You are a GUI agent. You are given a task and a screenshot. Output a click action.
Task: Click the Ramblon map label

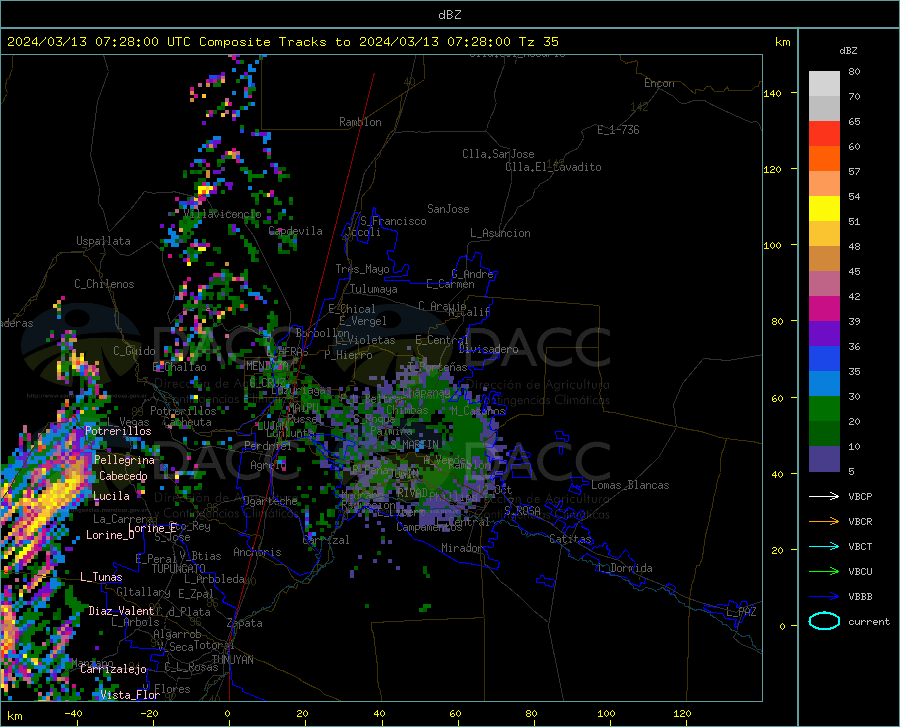point(360,122)
